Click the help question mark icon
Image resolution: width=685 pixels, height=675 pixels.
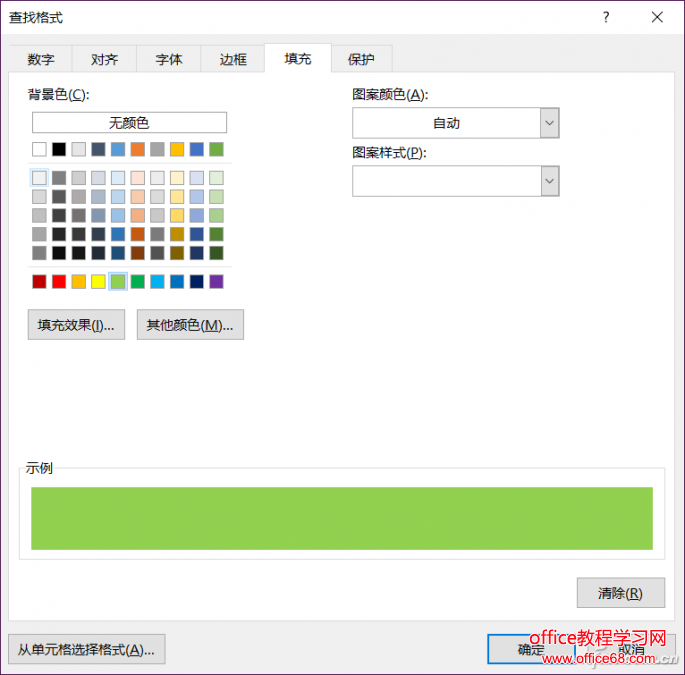coord(606,17)
